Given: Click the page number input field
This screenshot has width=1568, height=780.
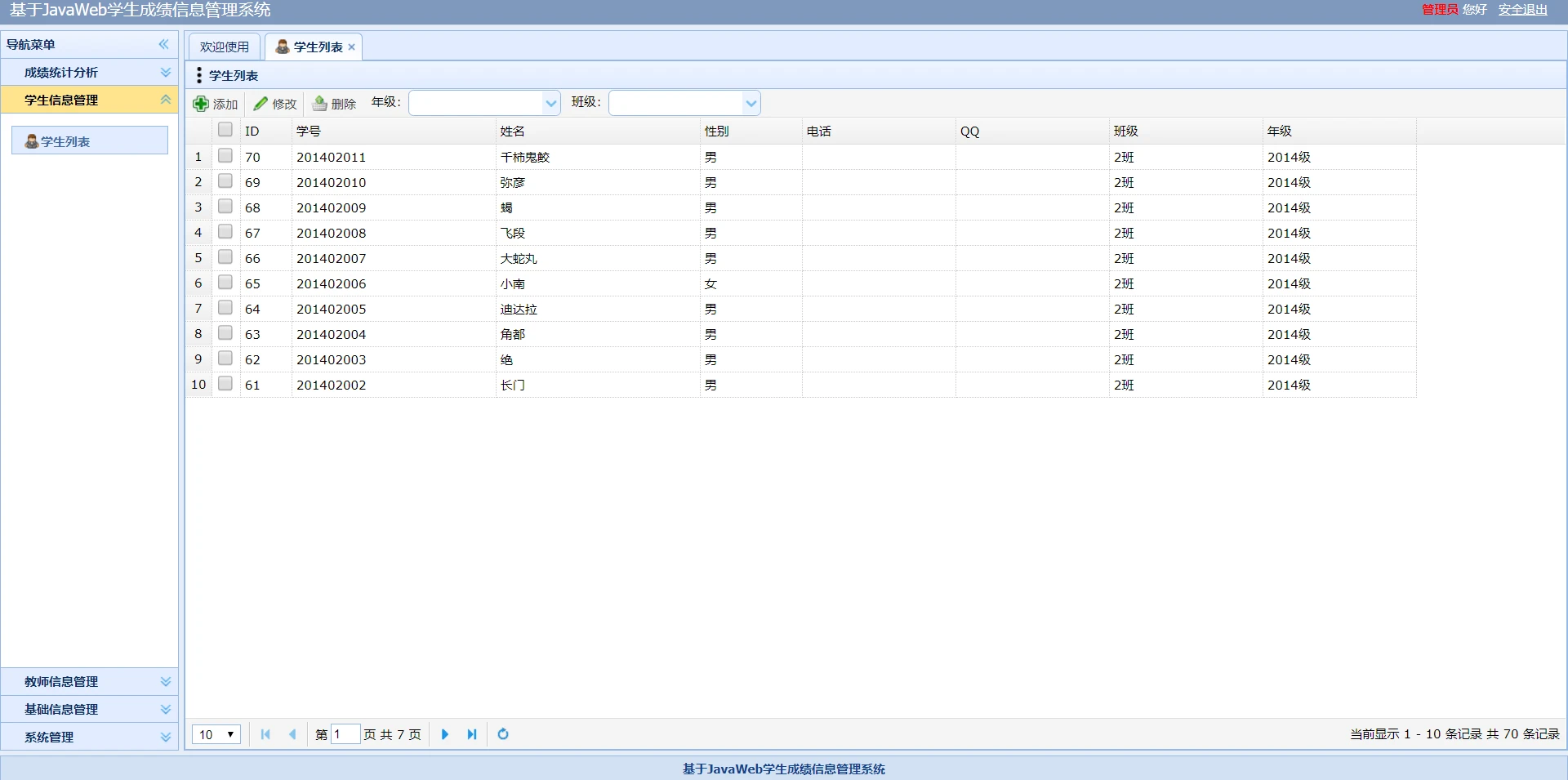Looking at the screenshot, I should click(x=345, y=734).
